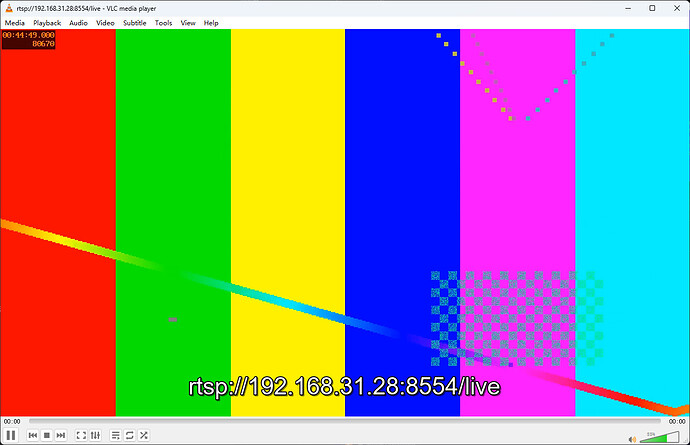Skip to next media item
This screenshot has height=445, width=690.
point(61,435)
